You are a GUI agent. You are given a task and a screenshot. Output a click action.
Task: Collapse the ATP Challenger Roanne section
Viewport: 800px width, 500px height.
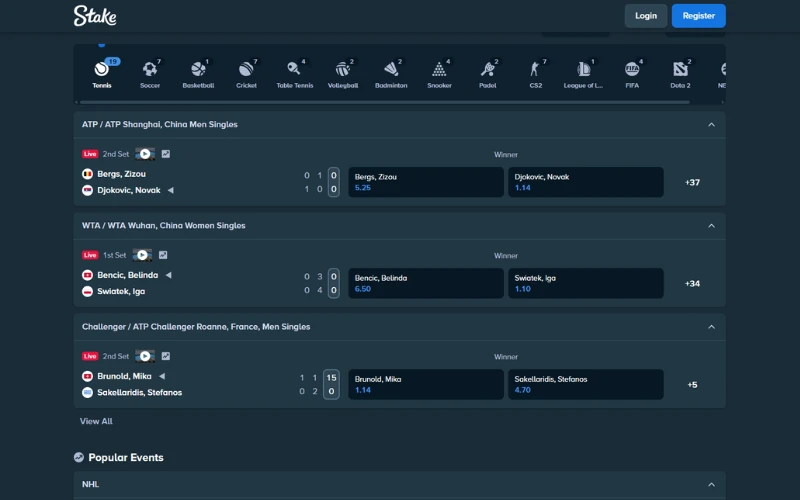point(711,327)
